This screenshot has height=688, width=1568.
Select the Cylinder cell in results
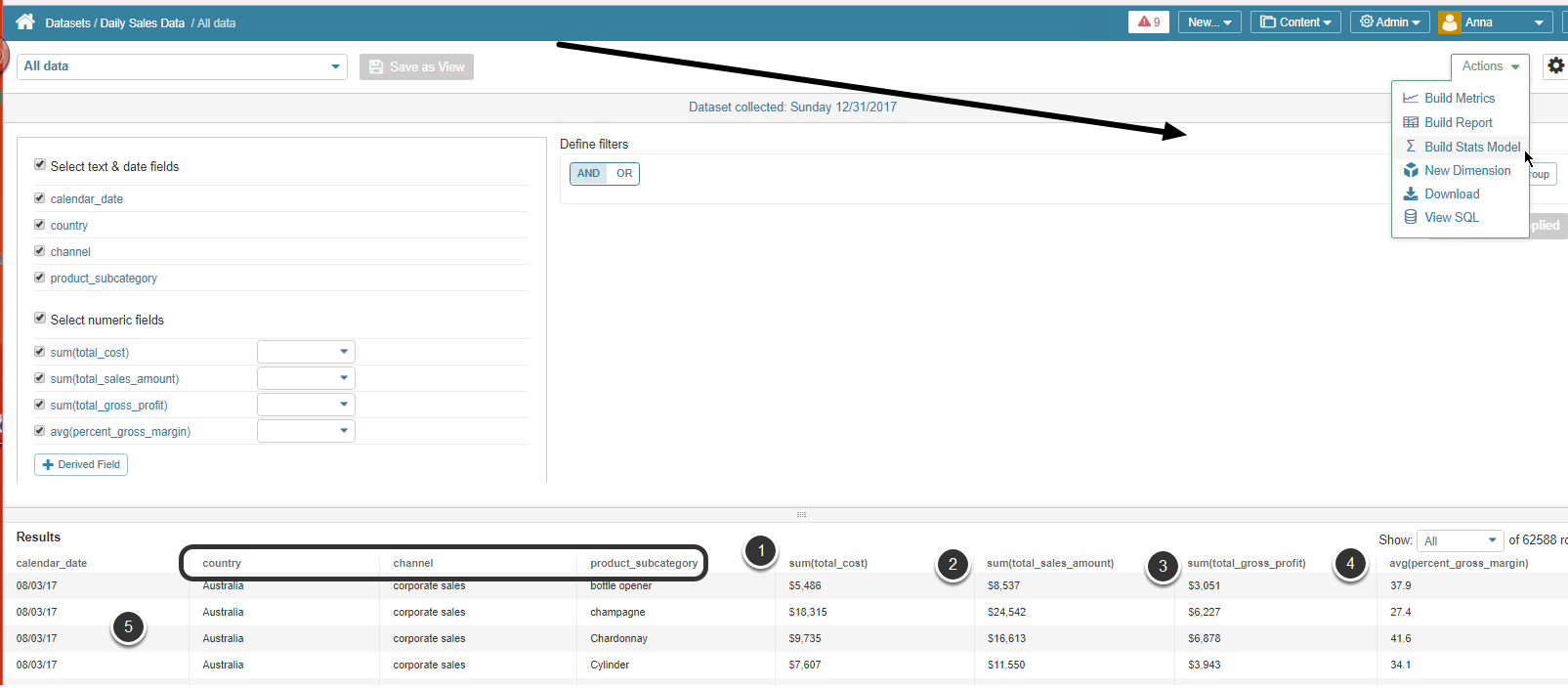[x=610, y=665]
